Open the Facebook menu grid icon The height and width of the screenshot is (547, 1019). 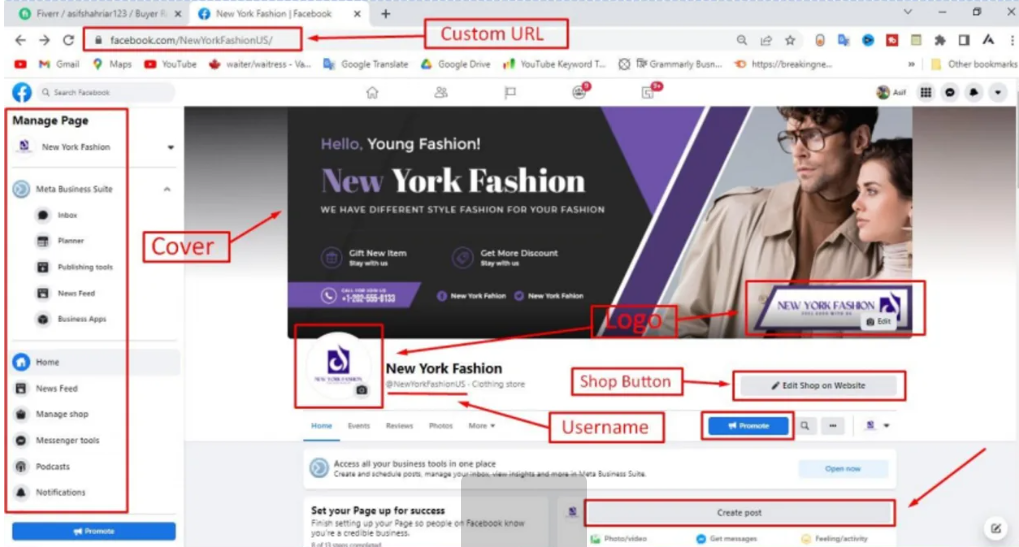tap(926, 93)
